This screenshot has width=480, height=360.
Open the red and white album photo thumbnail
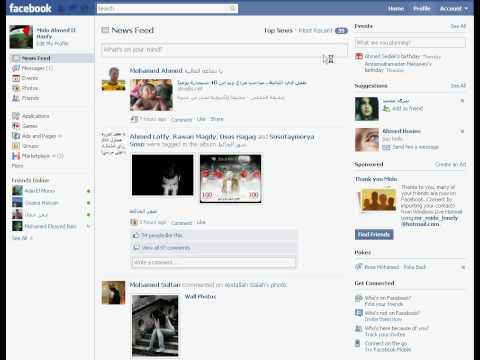tap(230, 178)
